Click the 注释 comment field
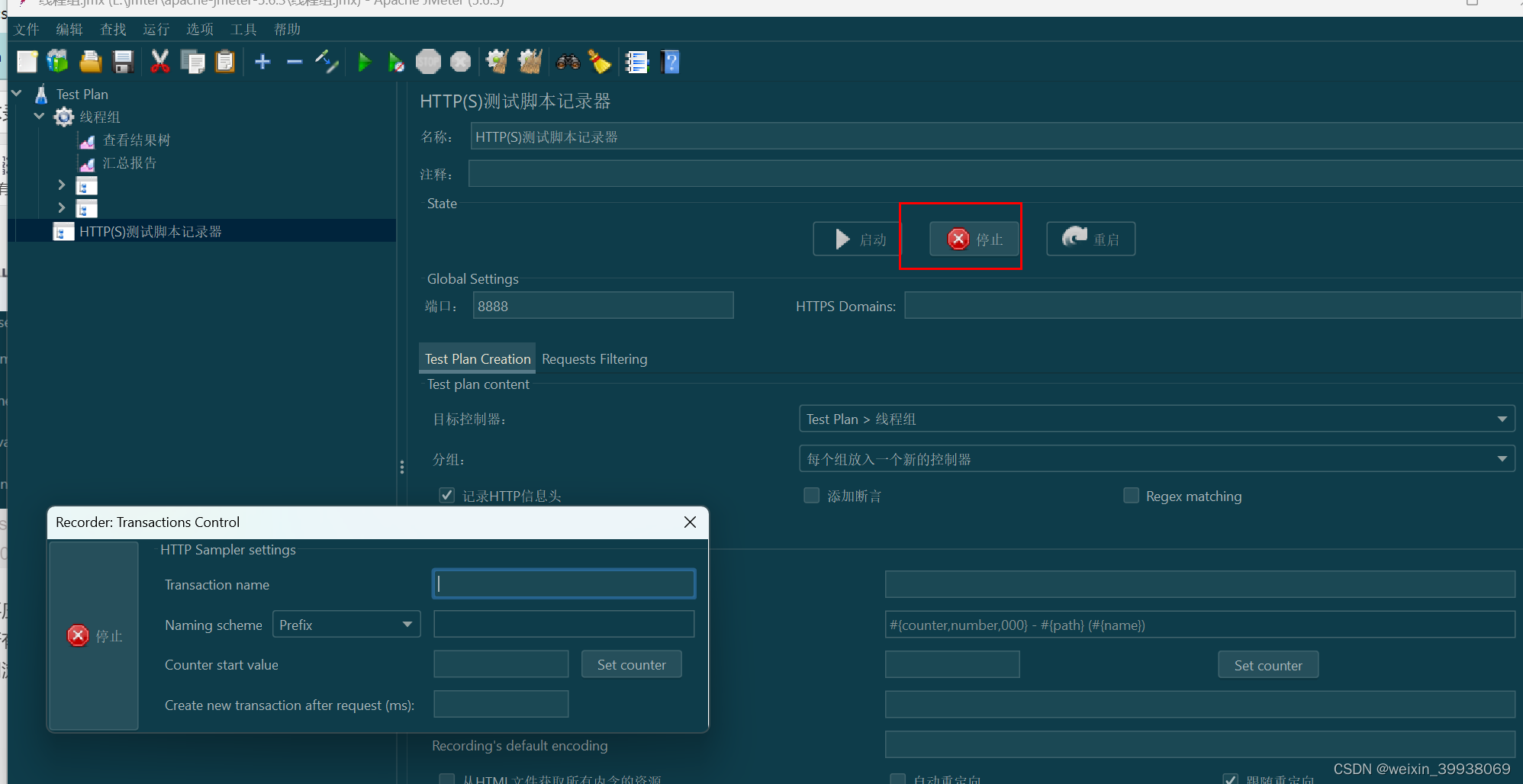The height and width of the screenshot is (784, 1523). pyautogui.click(x=996, y=174)
